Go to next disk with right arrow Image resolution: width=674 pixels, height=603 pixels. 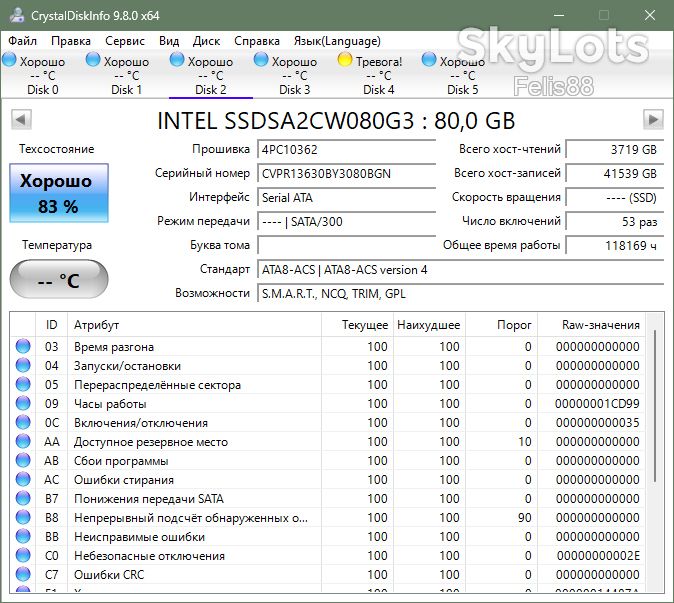653,119
